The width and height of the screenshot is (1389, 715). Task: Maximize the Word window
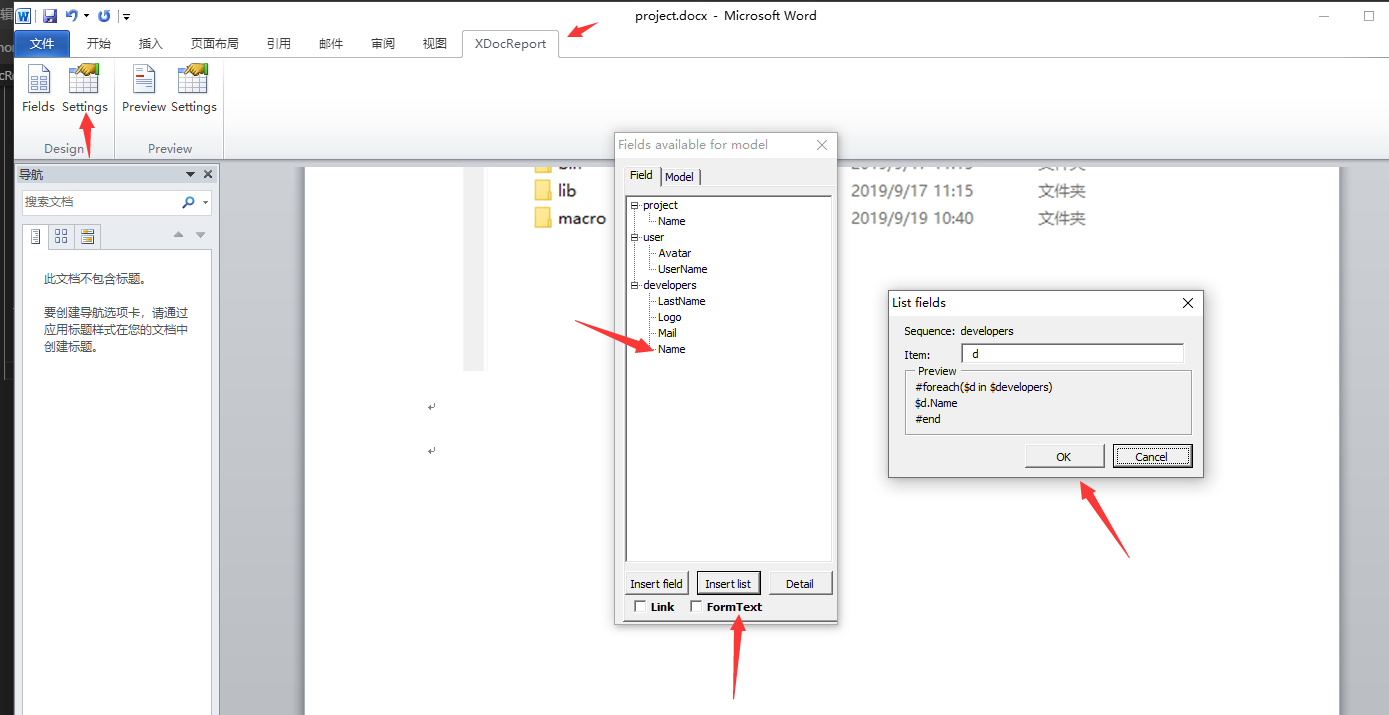1369,16
